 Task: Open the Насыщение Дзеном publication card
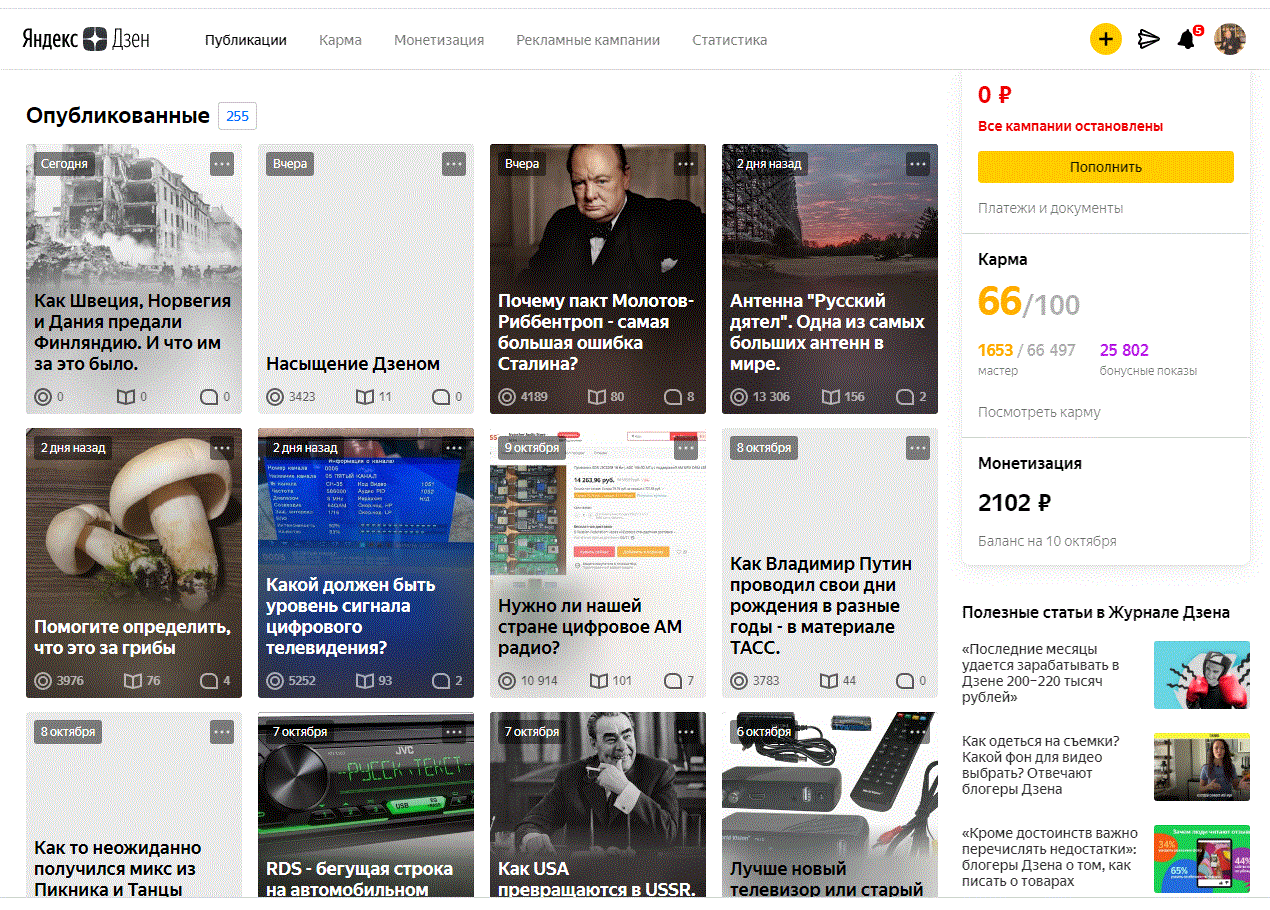(366, 279)
